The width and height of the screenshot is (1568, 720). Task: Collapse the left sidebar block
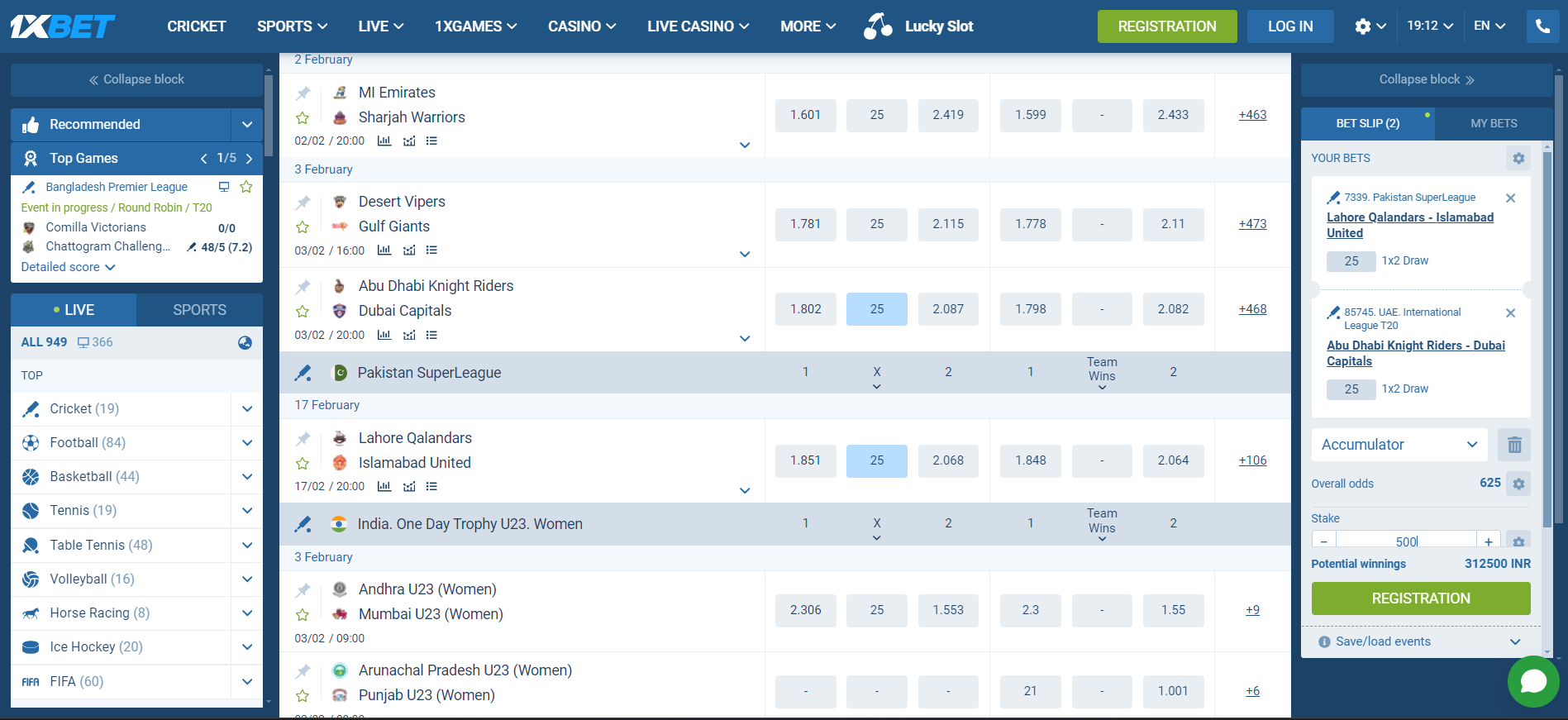(x=136, y=79)
